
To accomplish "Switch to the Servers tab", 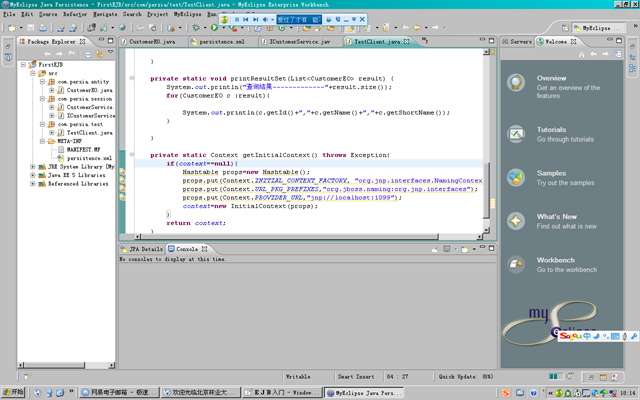I will coord(517,42).
